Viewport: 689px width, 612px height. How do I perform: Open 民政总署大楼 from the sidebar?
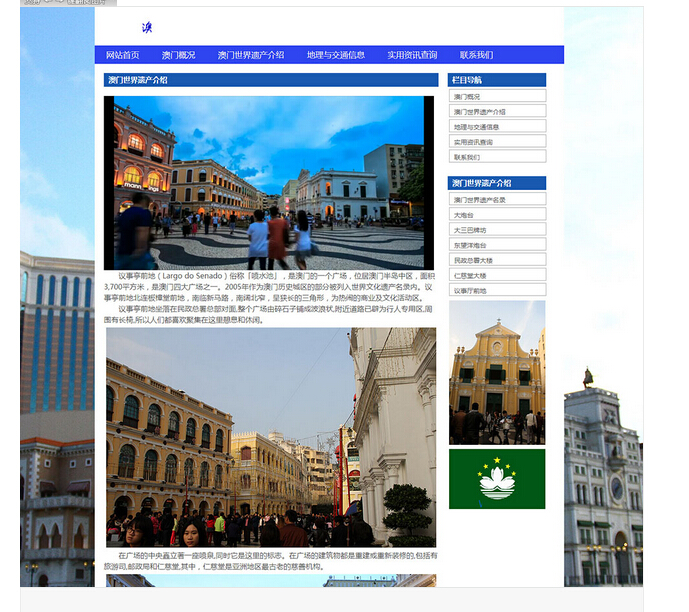(497, 260)
